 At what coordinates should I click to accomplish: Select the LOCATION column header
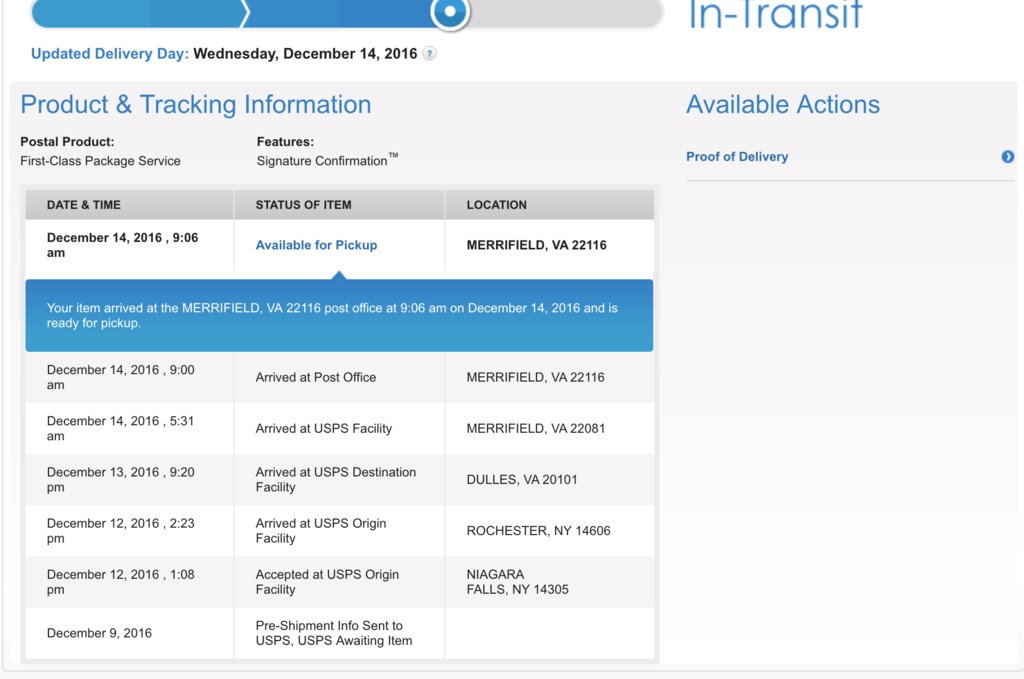(497, 205)
